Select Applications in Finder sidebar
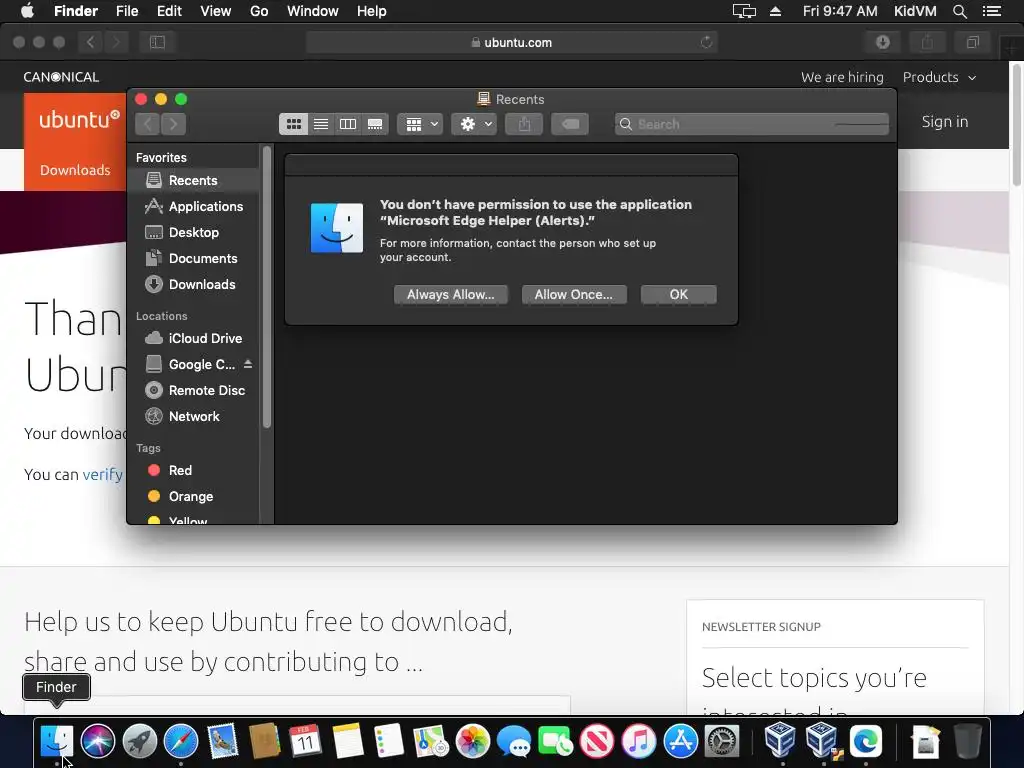Viewport: 1024px width, 768px height. (x=194, y=206)
